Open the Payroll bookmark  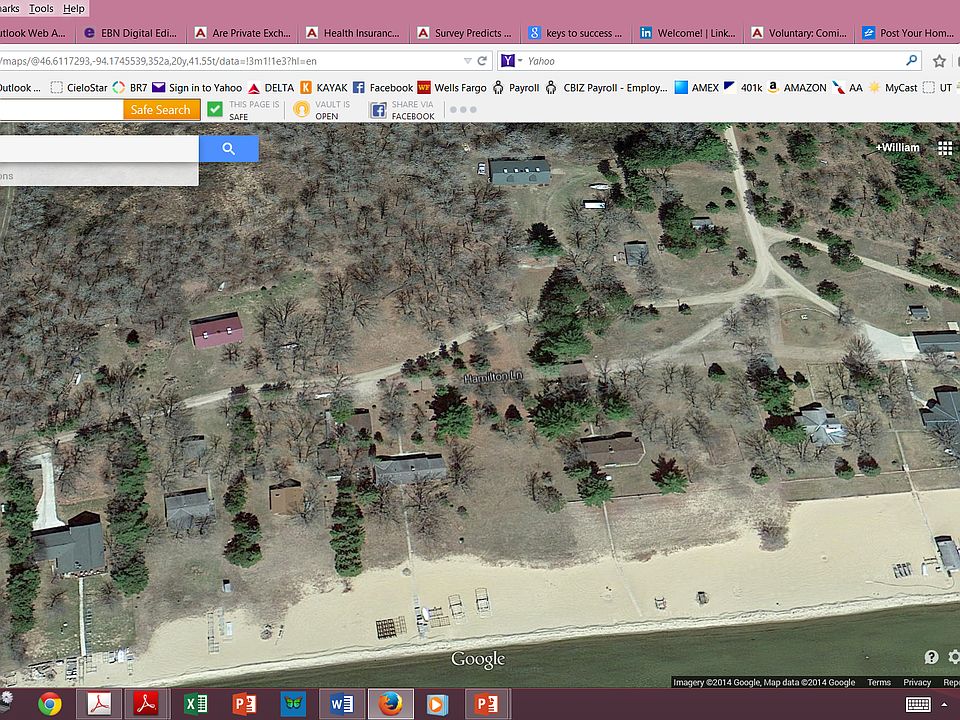(x=516, y=88)
